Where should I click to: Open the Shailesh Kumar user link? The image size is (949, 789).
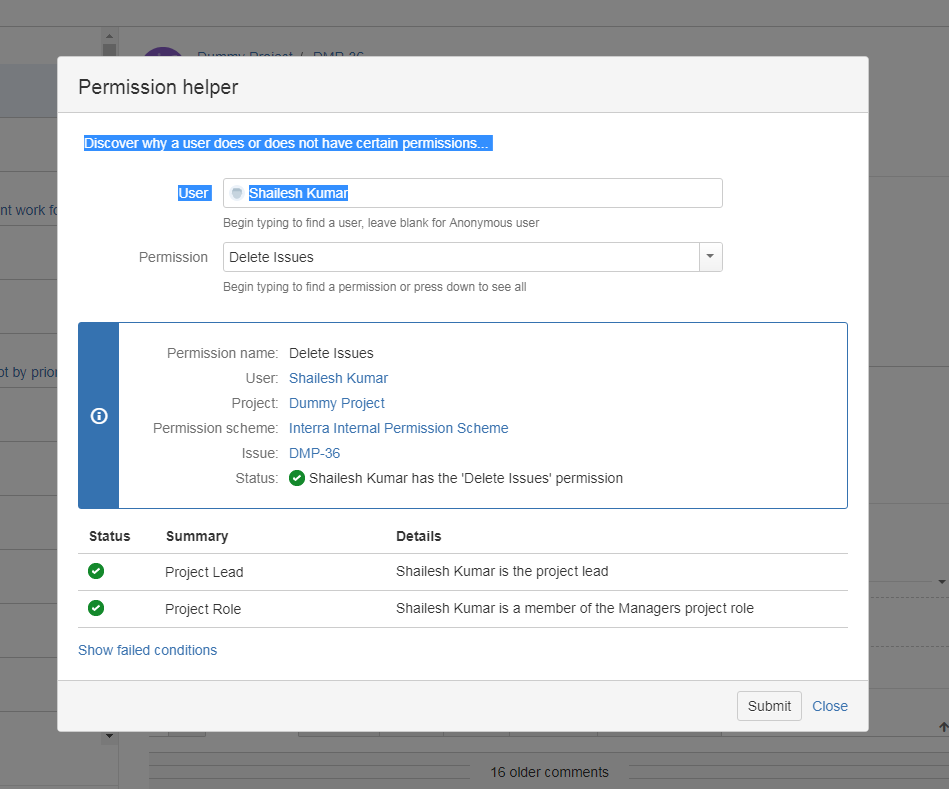tap(338, 378)
